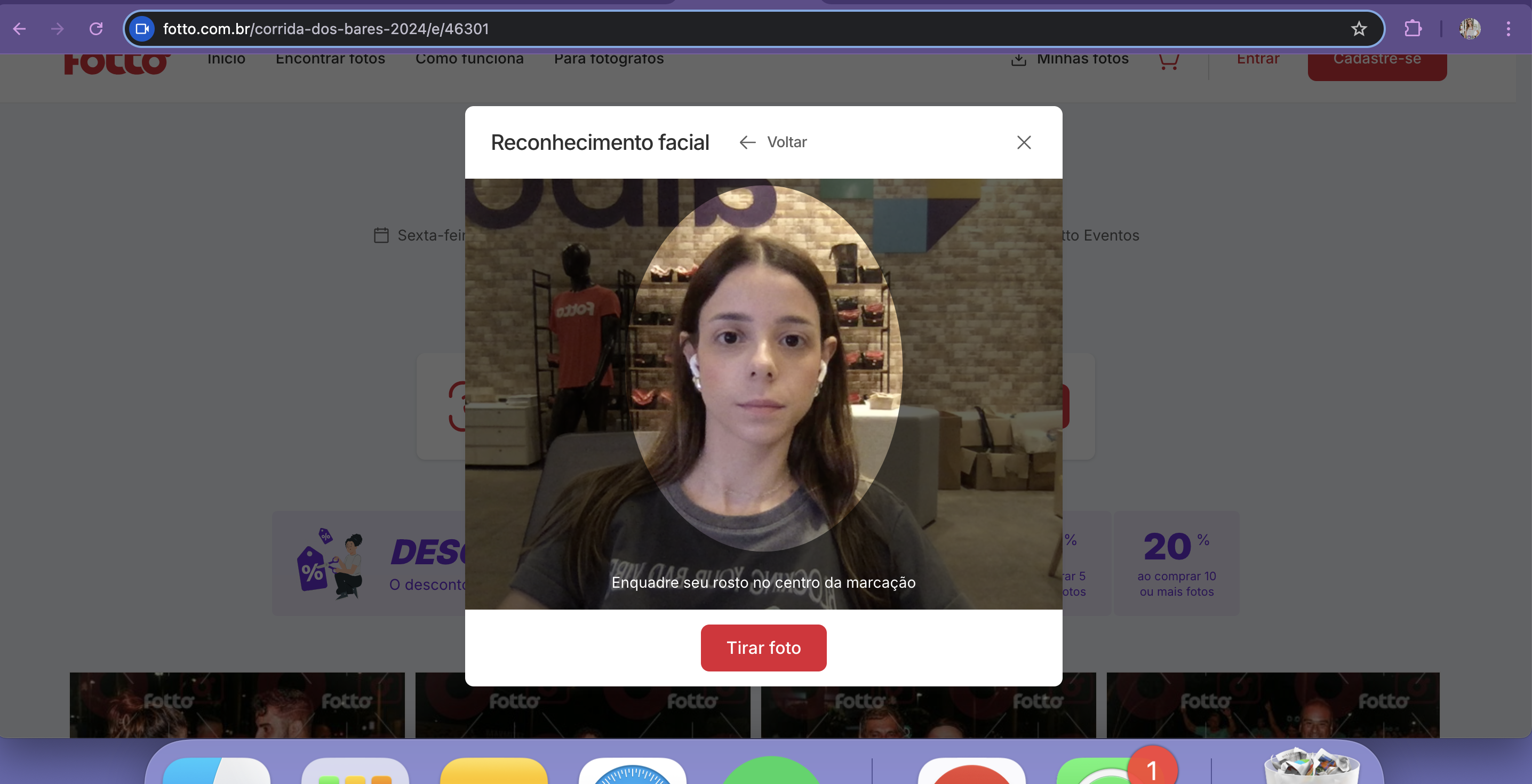Click the Fotto logo
This screenshot has width=1532, height=784.
click(x=117, y=63)
